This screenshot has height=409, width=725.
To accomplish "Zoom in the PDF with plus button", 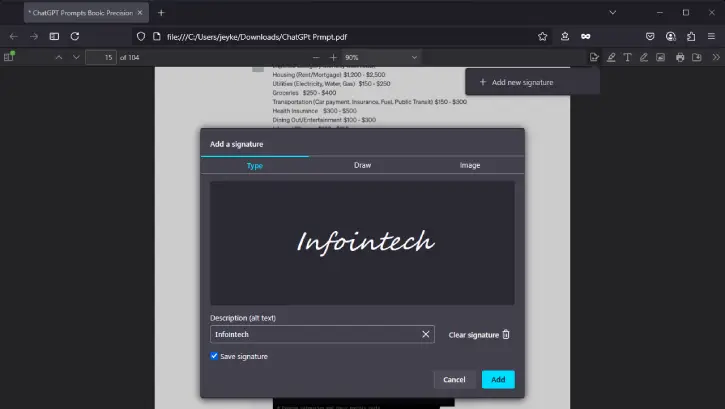I will coord(333,57).
